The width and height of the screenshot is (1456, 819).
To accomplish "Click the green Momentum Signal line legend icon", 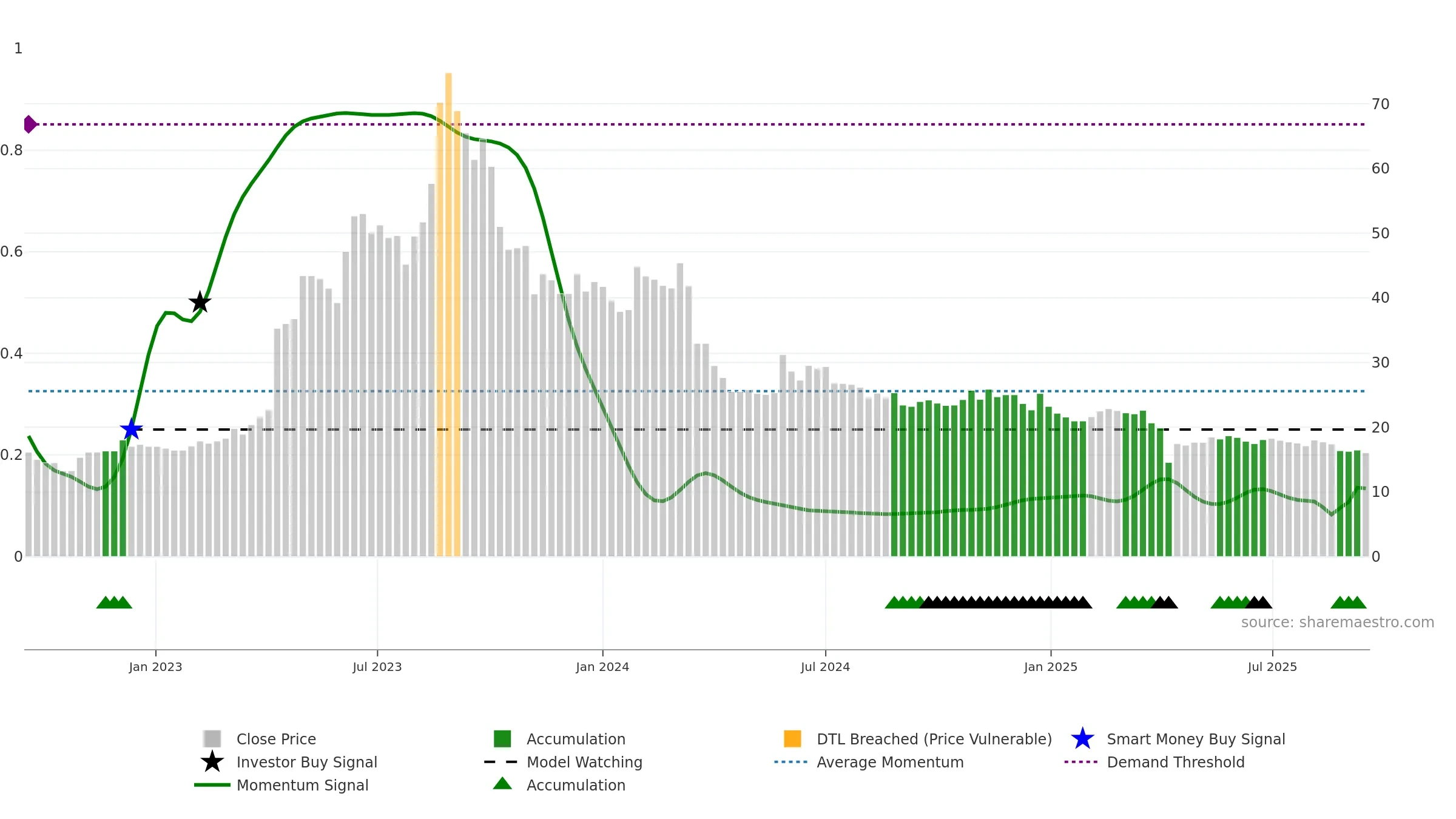I will (212, 785).
